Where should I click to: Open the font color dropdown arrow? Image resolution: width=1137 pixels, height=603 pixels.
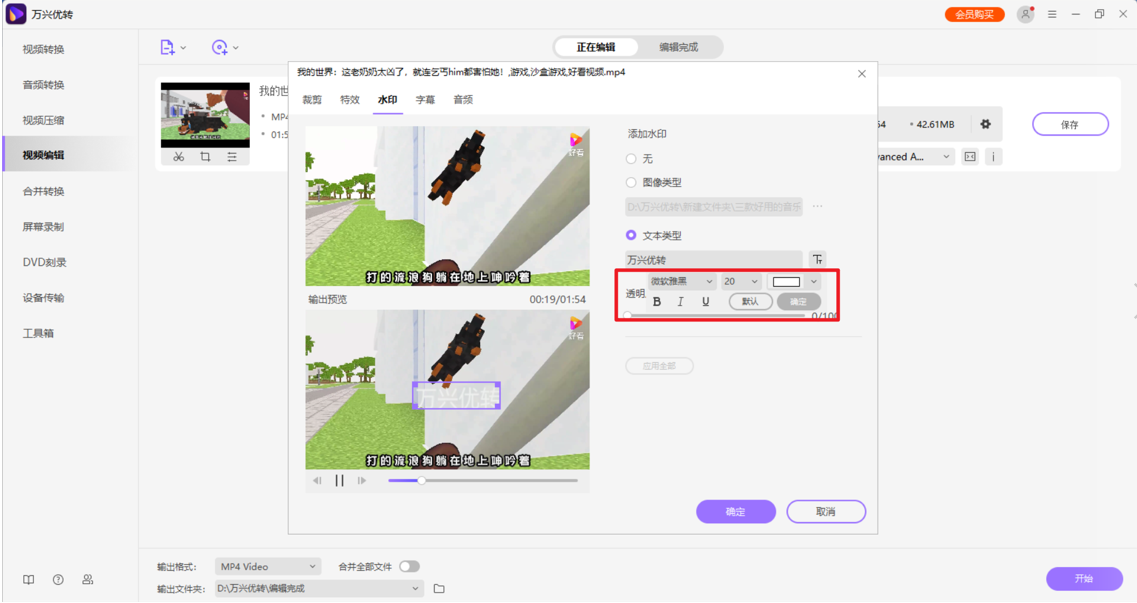tap(814, 281)
